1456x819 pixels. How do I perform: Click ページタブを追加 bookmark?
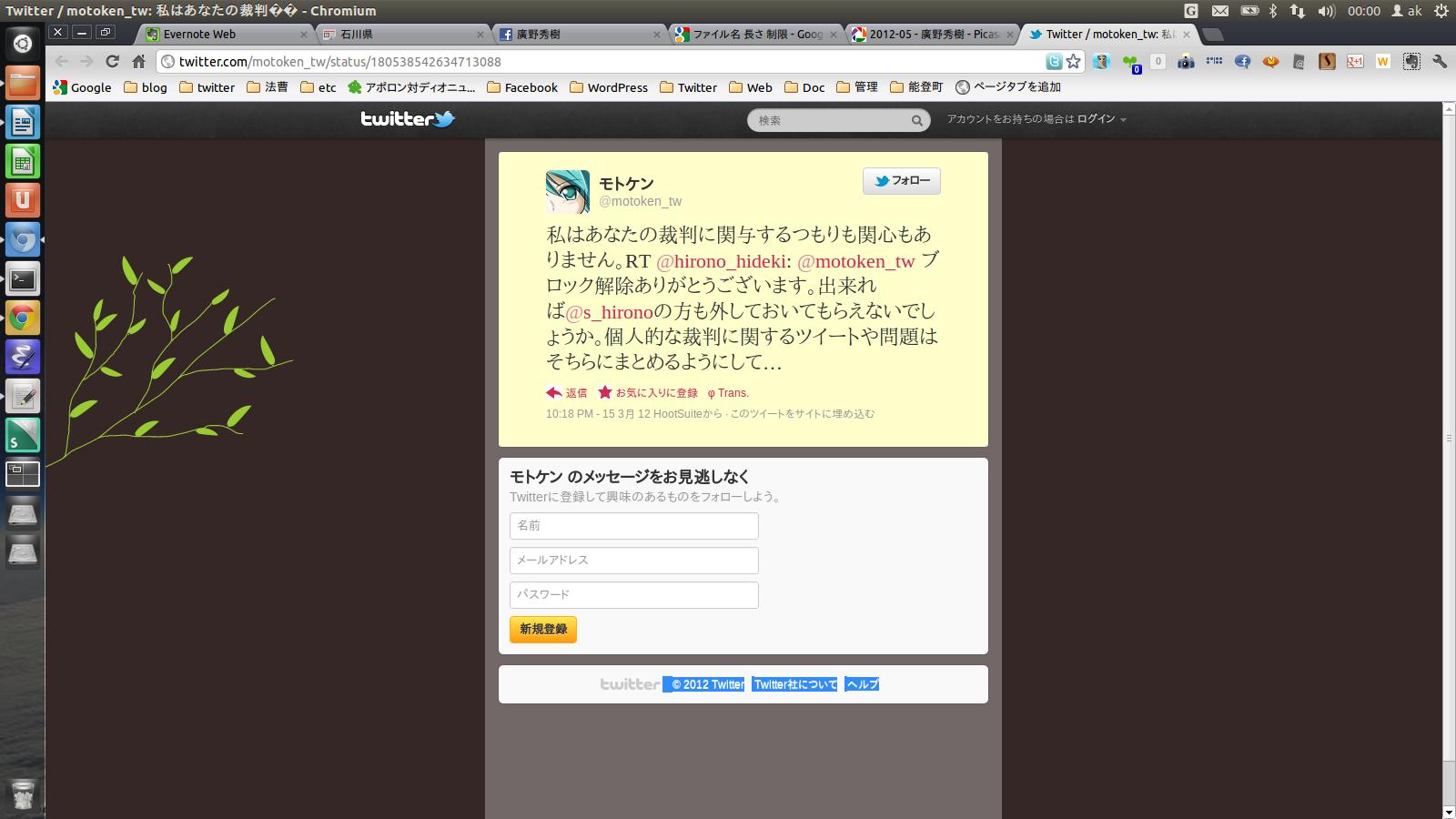point(1008,87)
